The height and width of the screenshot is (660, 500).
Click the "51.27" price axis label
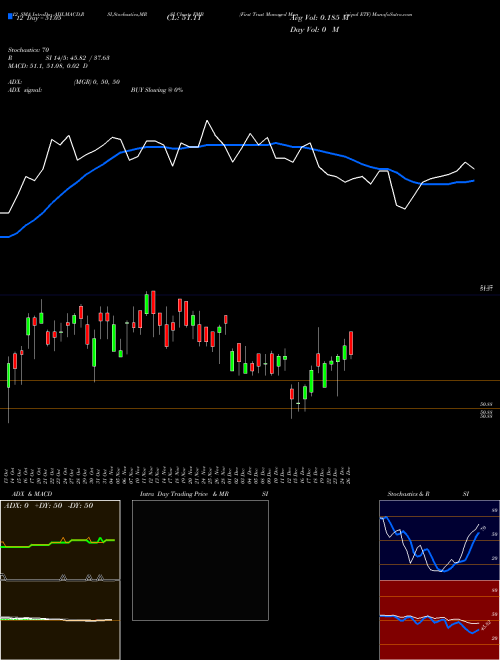487,288
